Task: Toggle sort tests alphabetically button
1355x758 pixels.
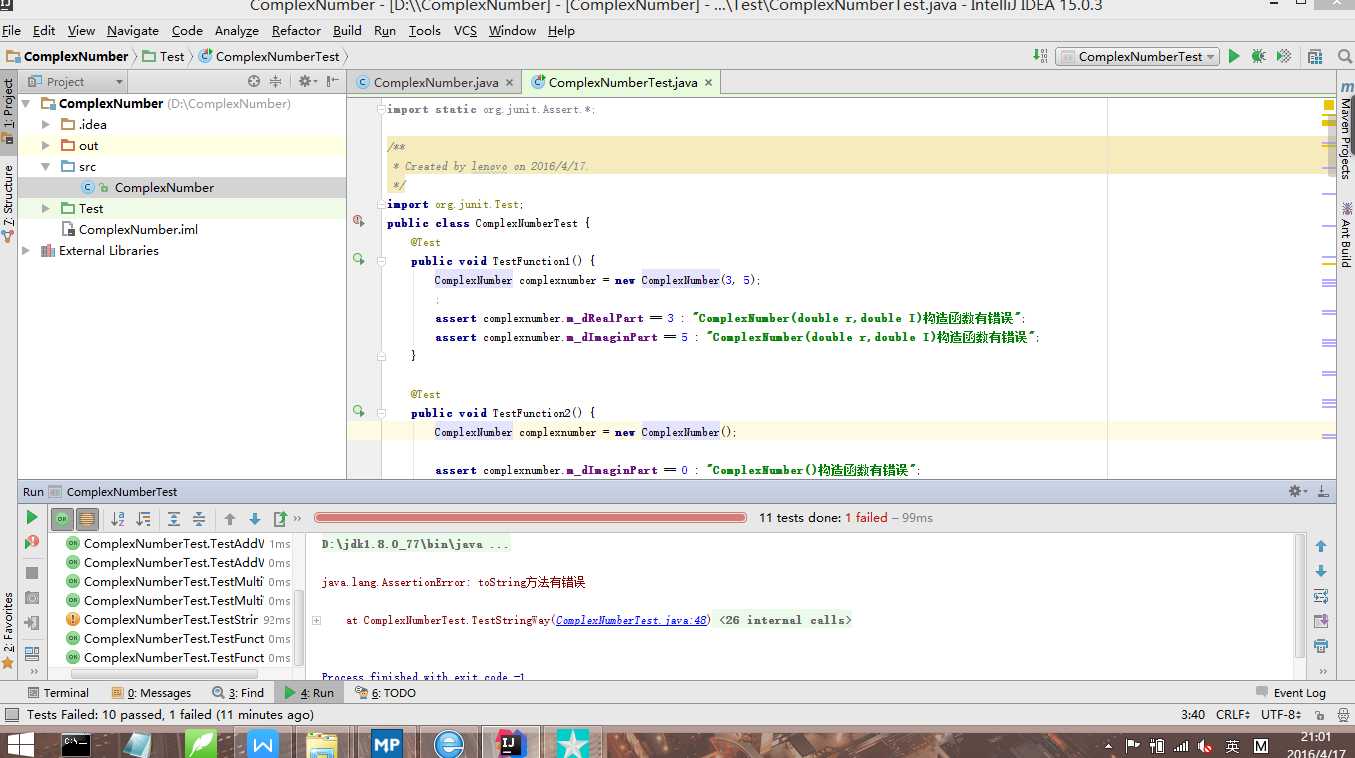Action: point(118,519)
